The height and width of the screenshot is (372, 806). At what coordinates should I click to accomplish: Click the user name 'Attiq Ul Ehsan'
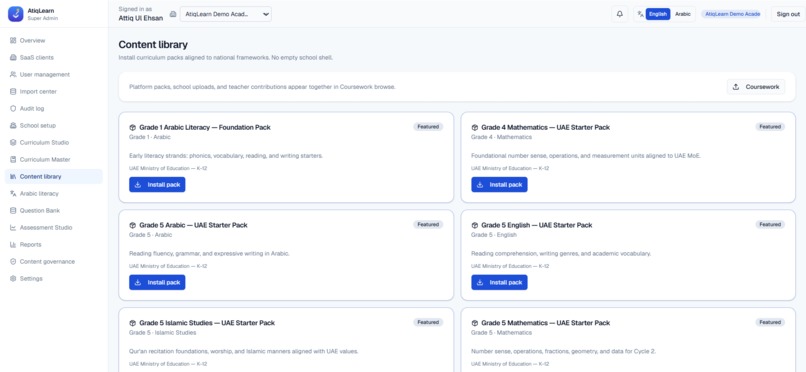pyautogui.click(x=140, y=18)
